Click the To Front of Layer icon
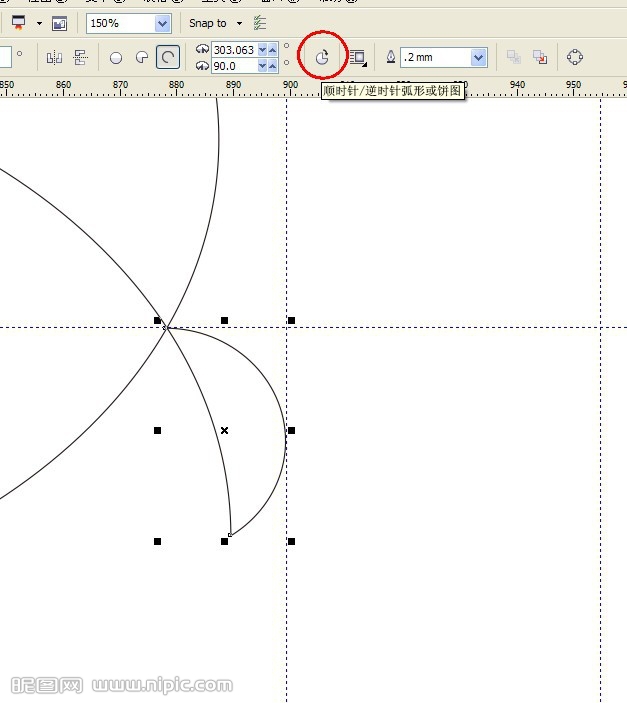The height and width of the screenshot is (703, 627). (x=514, y=57)
